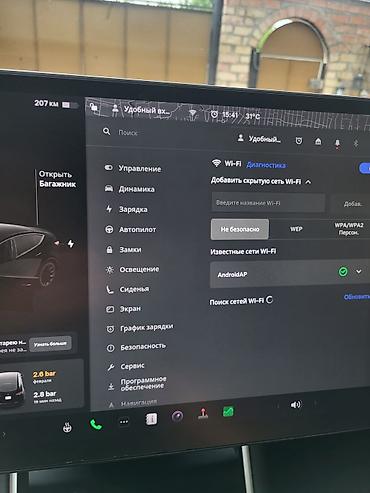Focus the Поиск search field
370x493 pixels.
click(x=128, y=133)
